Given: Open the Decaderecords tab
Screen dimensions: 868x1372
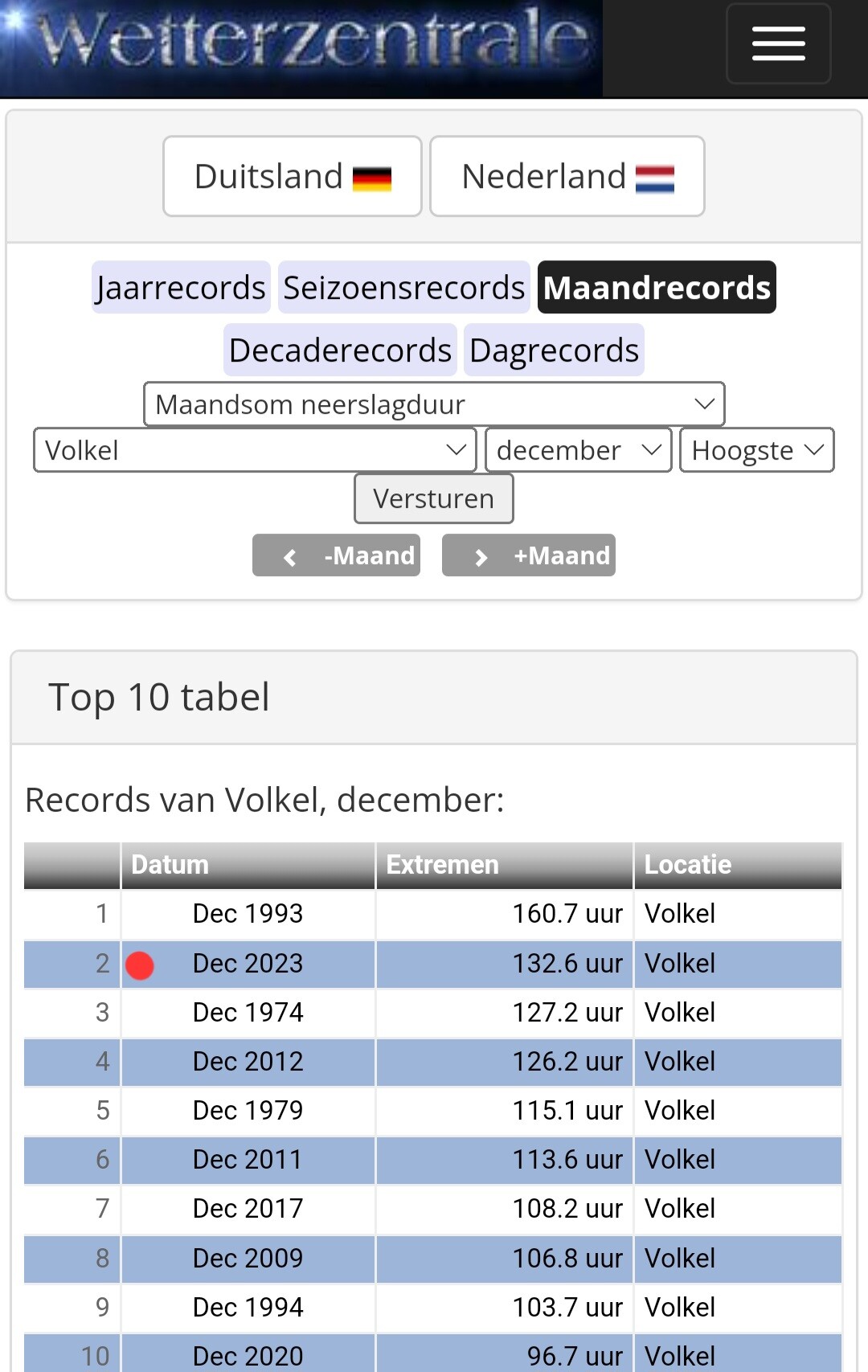Looking at the screenshot, I should point(340,350).
